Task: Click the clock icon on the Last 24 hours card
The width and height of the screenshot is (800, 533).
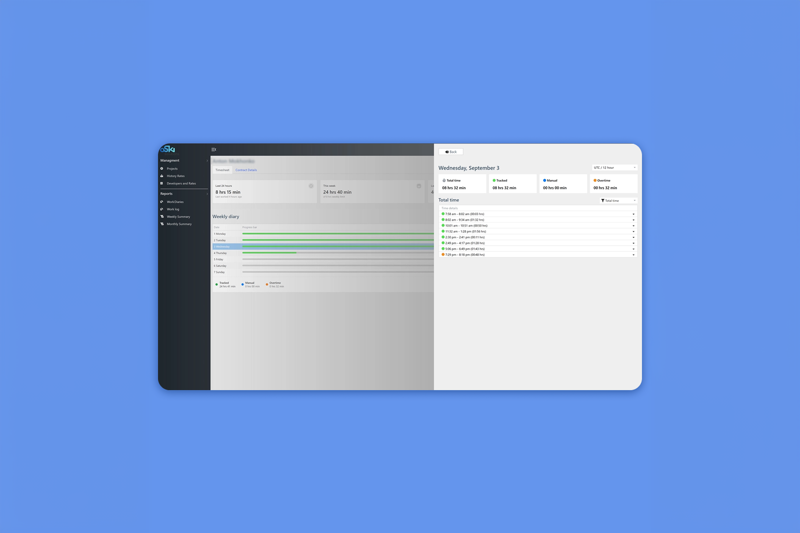Action: (311, 186)
